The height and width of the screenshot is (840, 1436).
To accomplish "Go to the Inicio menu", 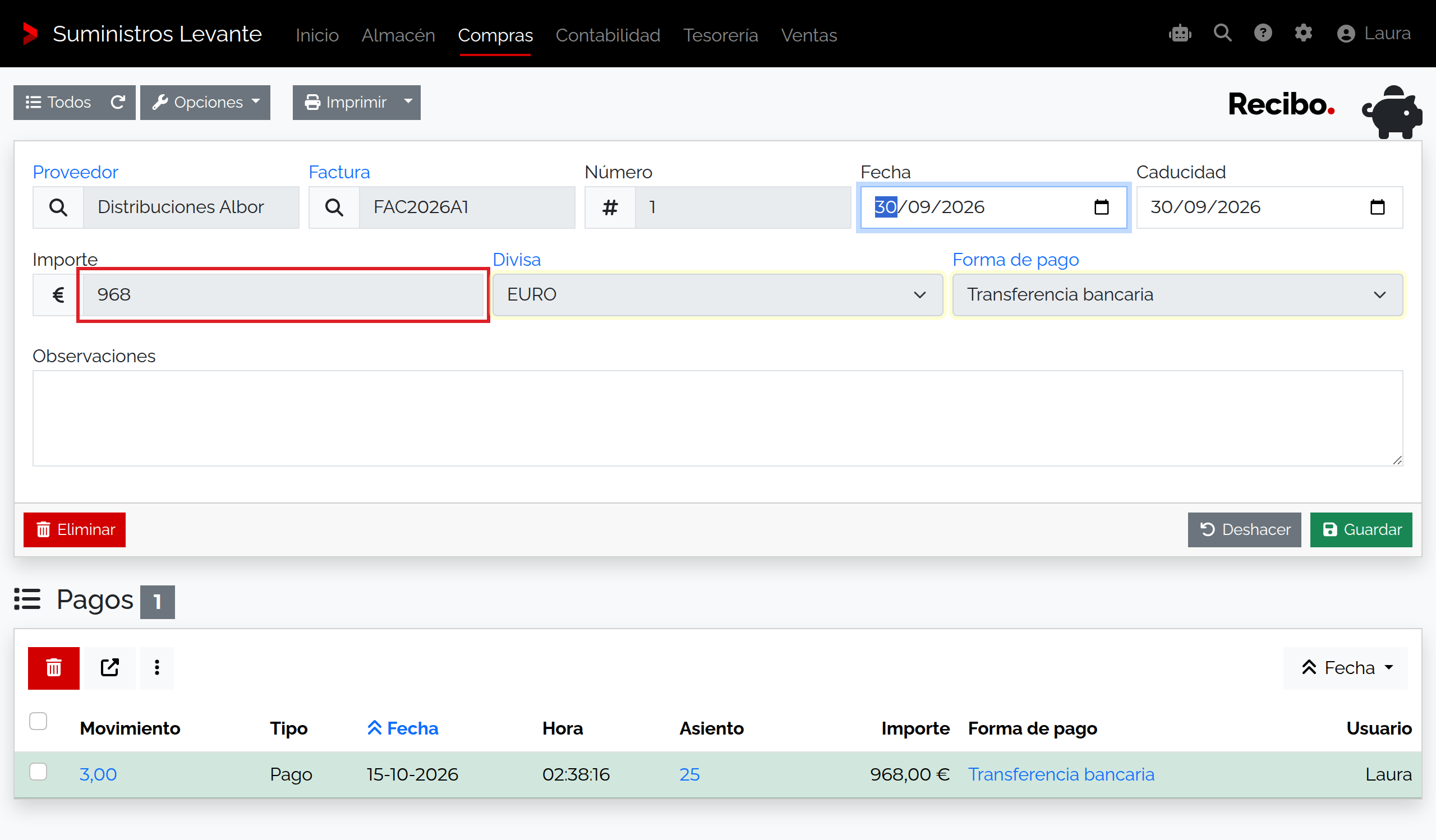I will pyautogui.click(x=317, y=35).
